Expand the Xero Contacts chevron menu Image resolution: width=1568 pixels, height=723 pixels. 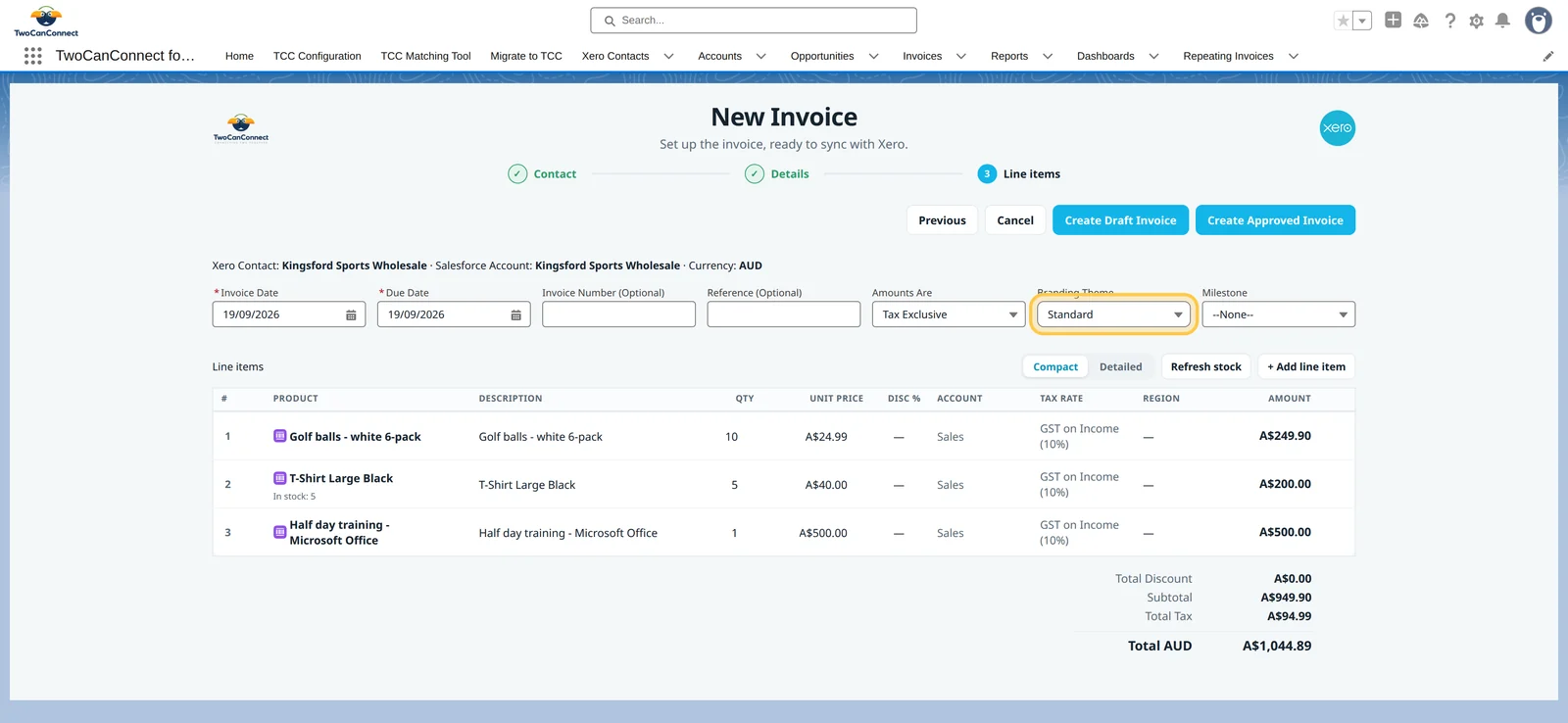(x=668, y=56)
